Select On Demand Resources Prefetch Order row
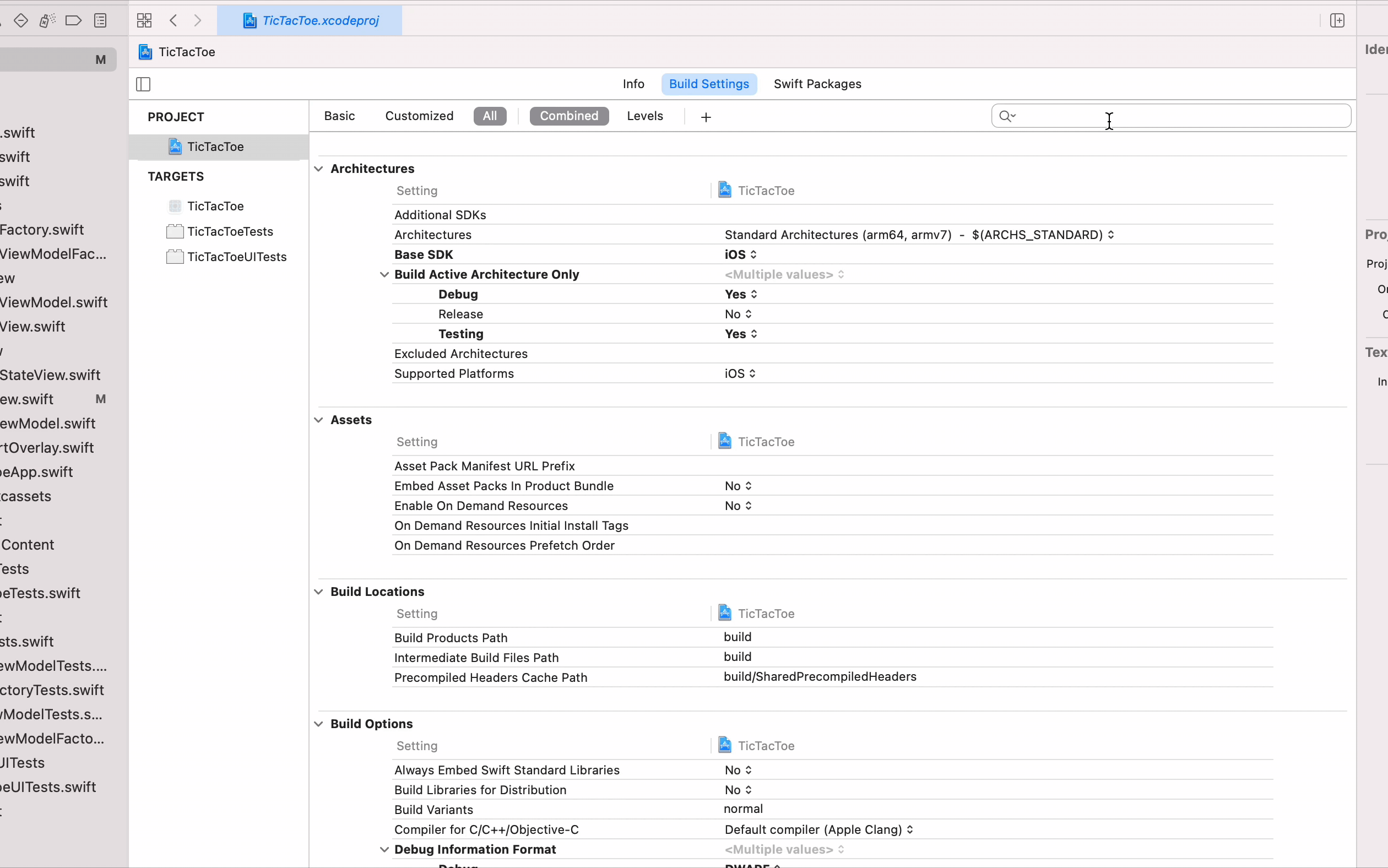 (832, 545)
